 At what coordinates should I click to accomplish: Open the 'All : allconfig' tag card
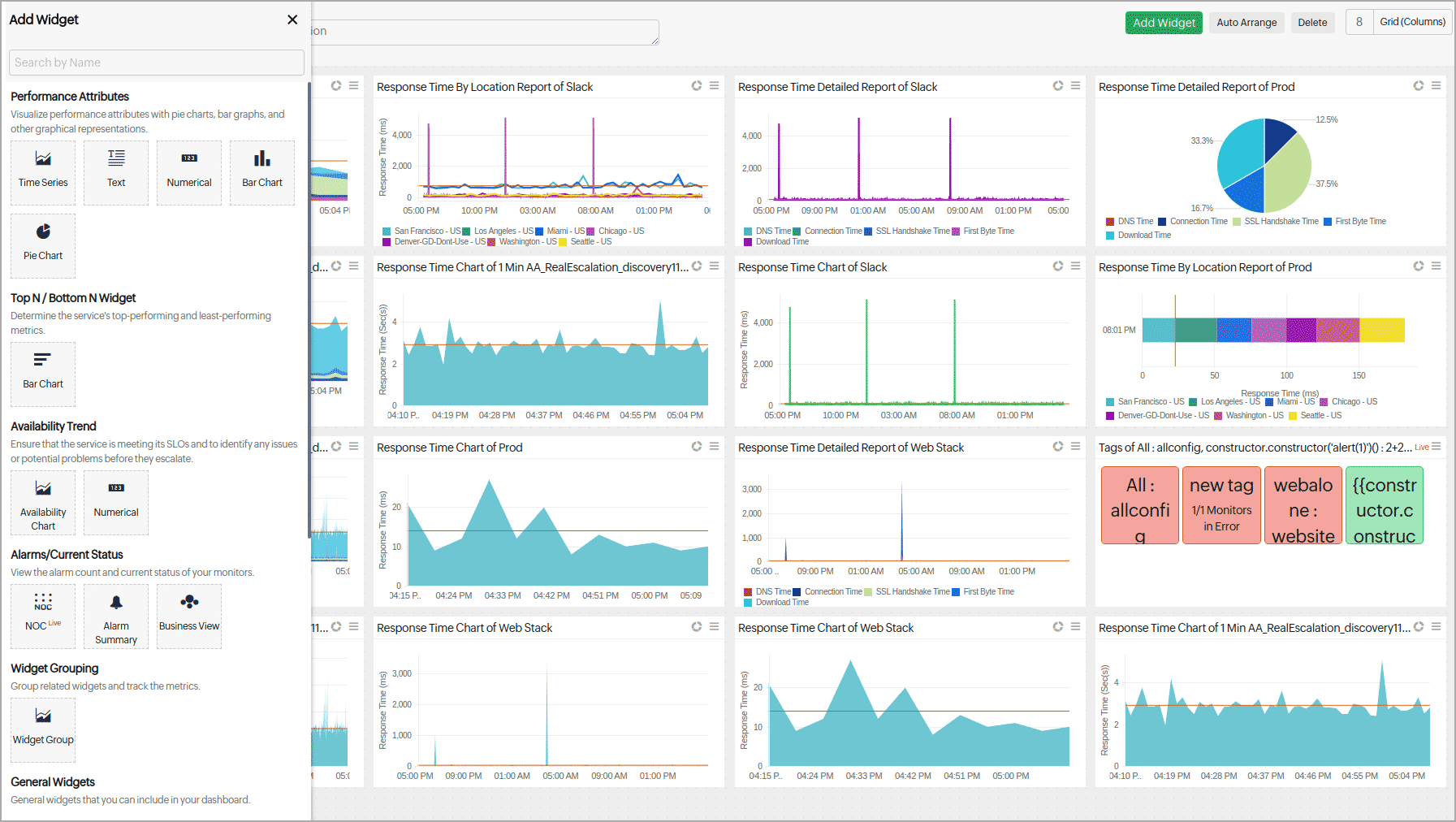[x=1140, y=505]
